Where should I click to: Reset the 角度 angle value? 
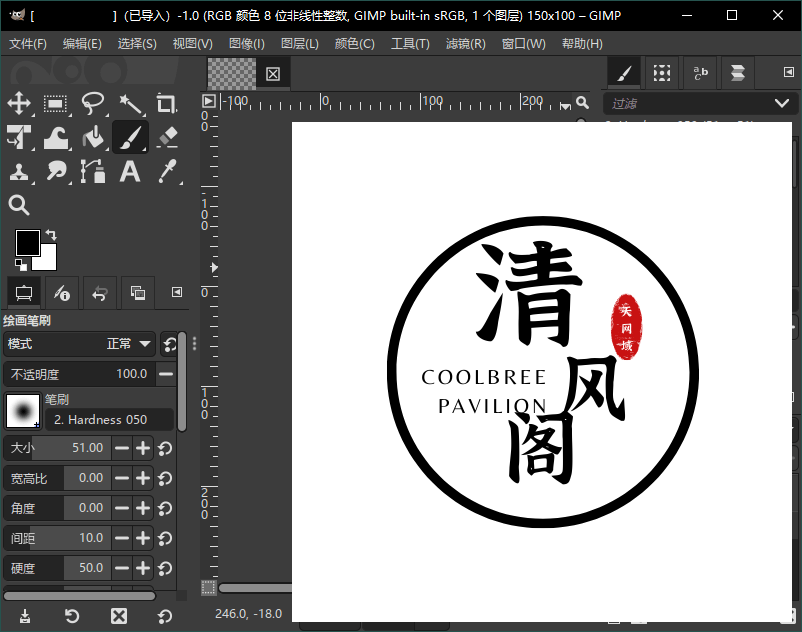click(x=165, y=509)
